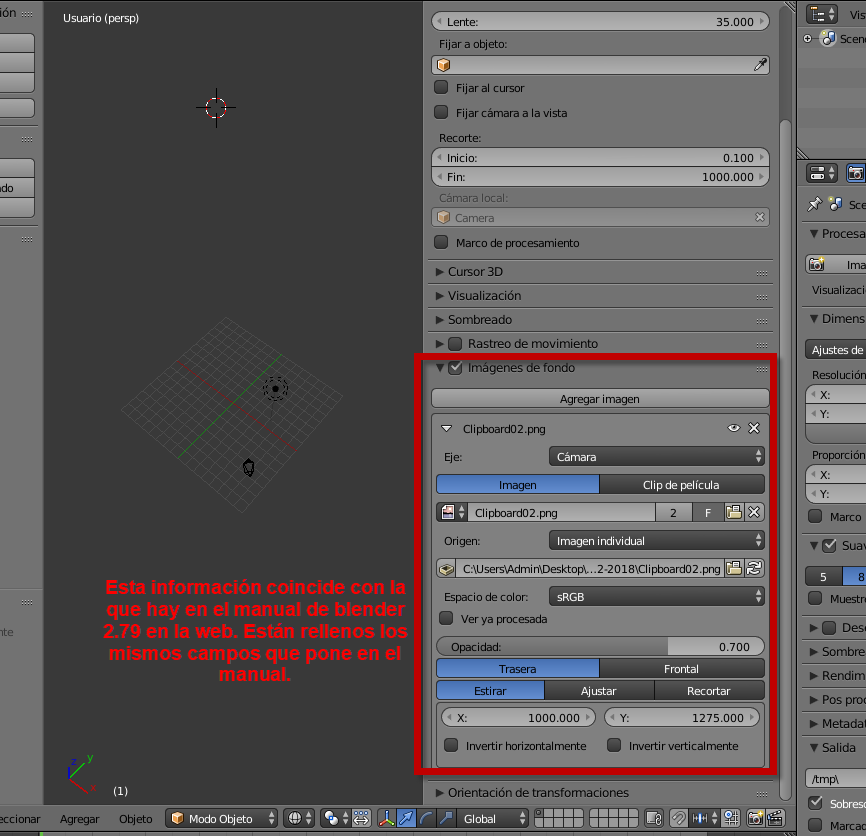This screenshot has width=866, height=836.
Task: Choose Recortar frame method
Action: [709, 691]
